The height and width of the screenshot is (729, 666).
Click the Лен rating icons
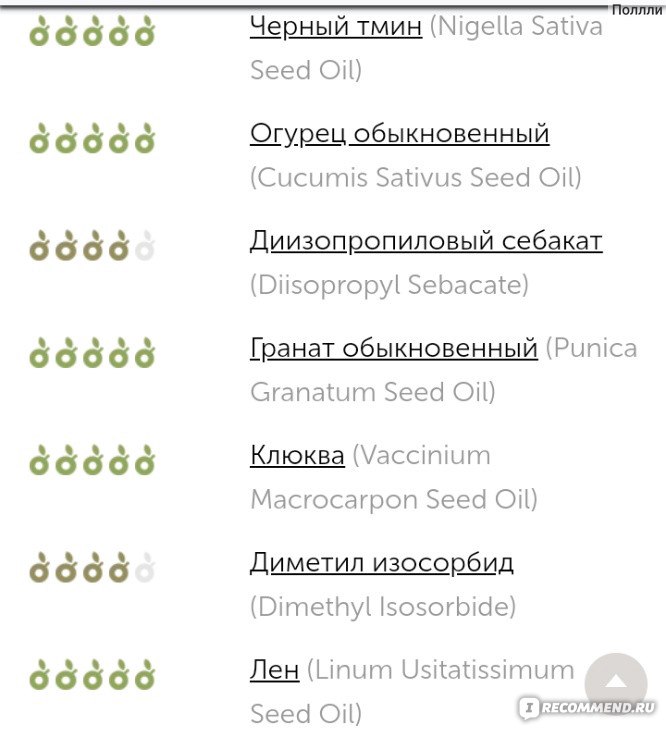click(x=92, y=675)
